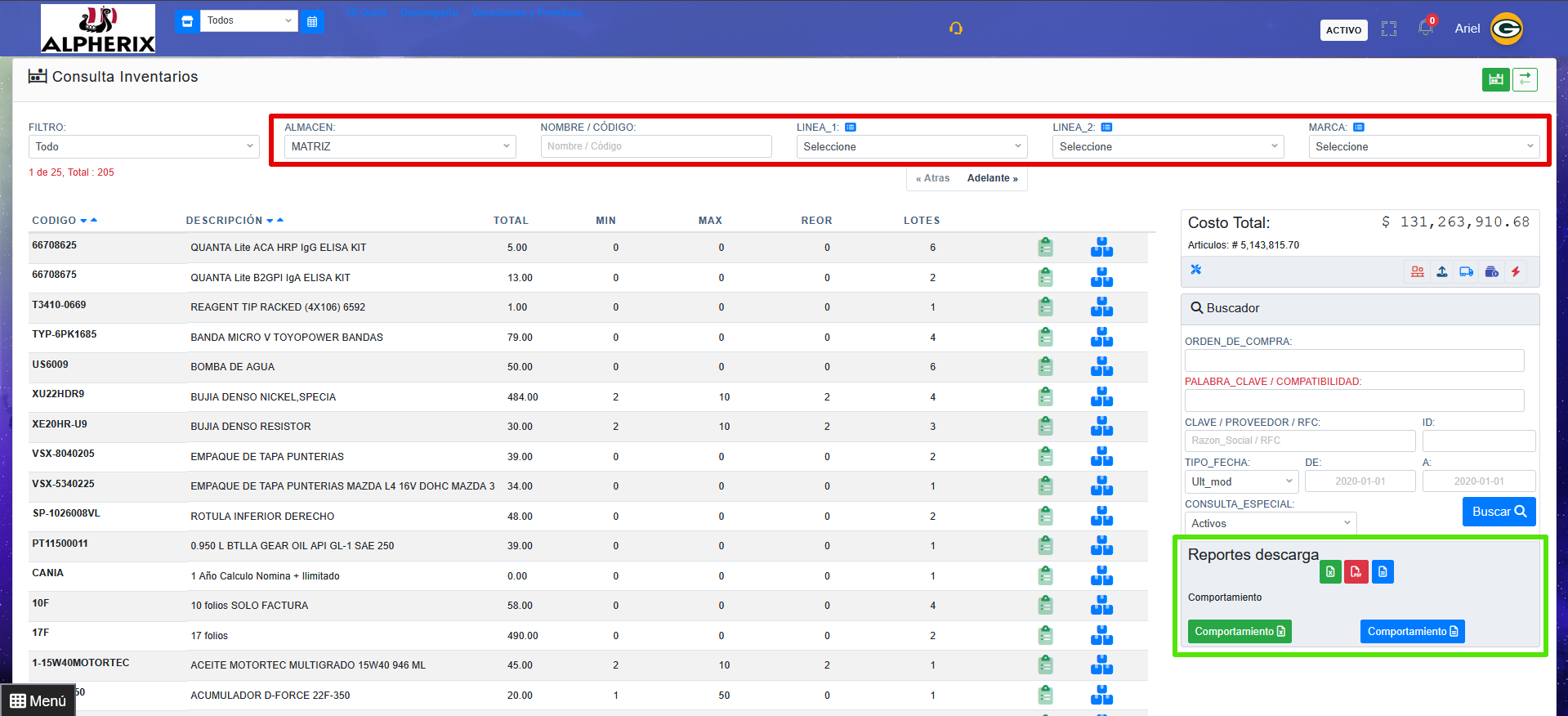Open the ALMACEN dropdown showing MATRIZ
Viewport: 1568px width, 716px height.
pos(400,147)
